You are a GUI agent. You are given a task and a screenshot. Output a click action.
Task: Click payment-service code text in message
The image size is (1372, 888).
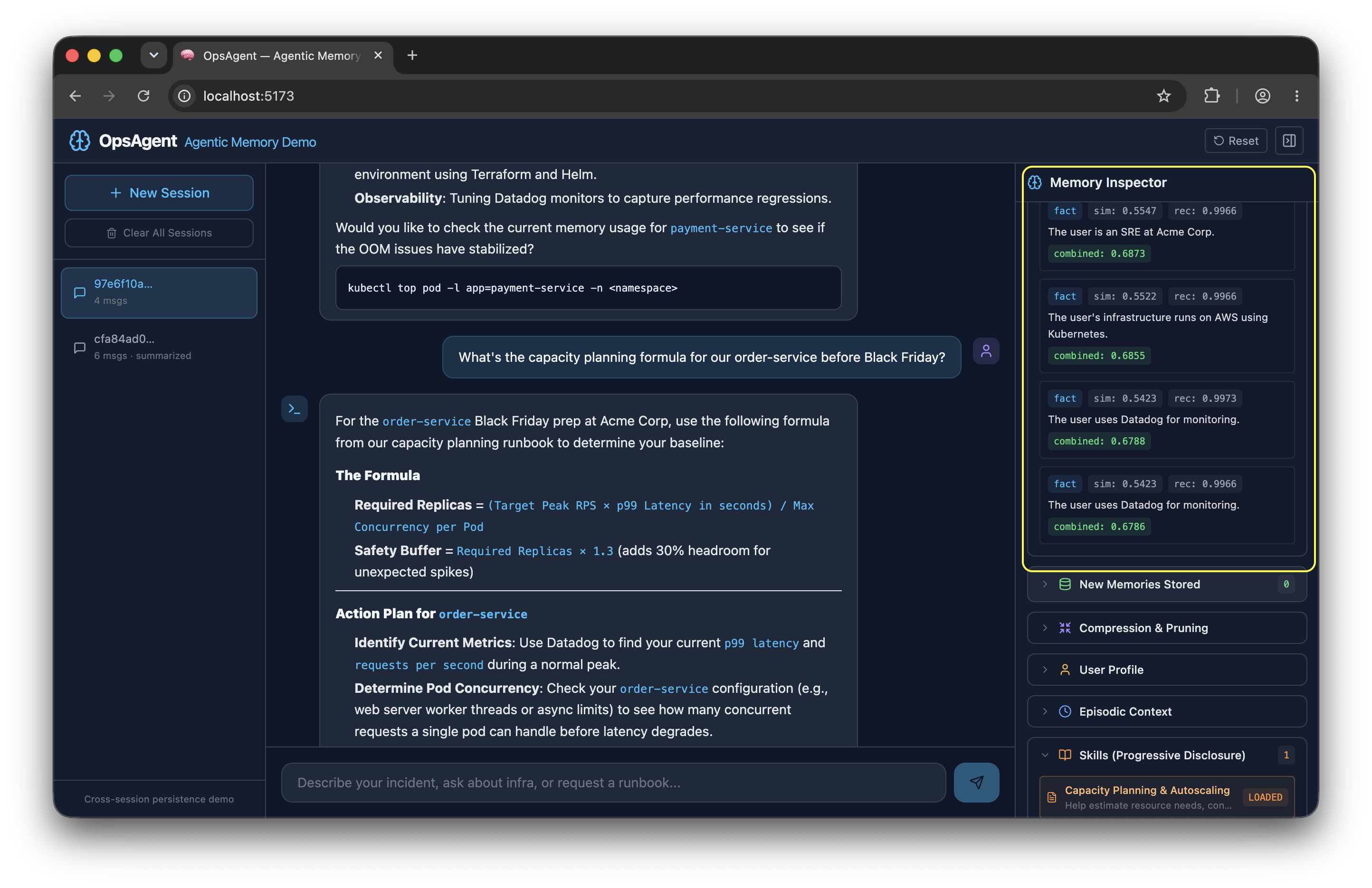[x=721, y=228]
